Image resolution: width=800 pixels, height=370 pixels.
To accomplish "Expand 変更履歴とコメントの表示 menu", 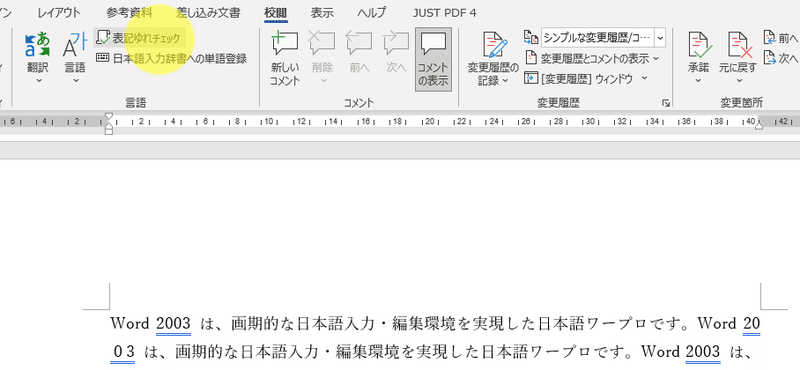I will tap(592, 59).
